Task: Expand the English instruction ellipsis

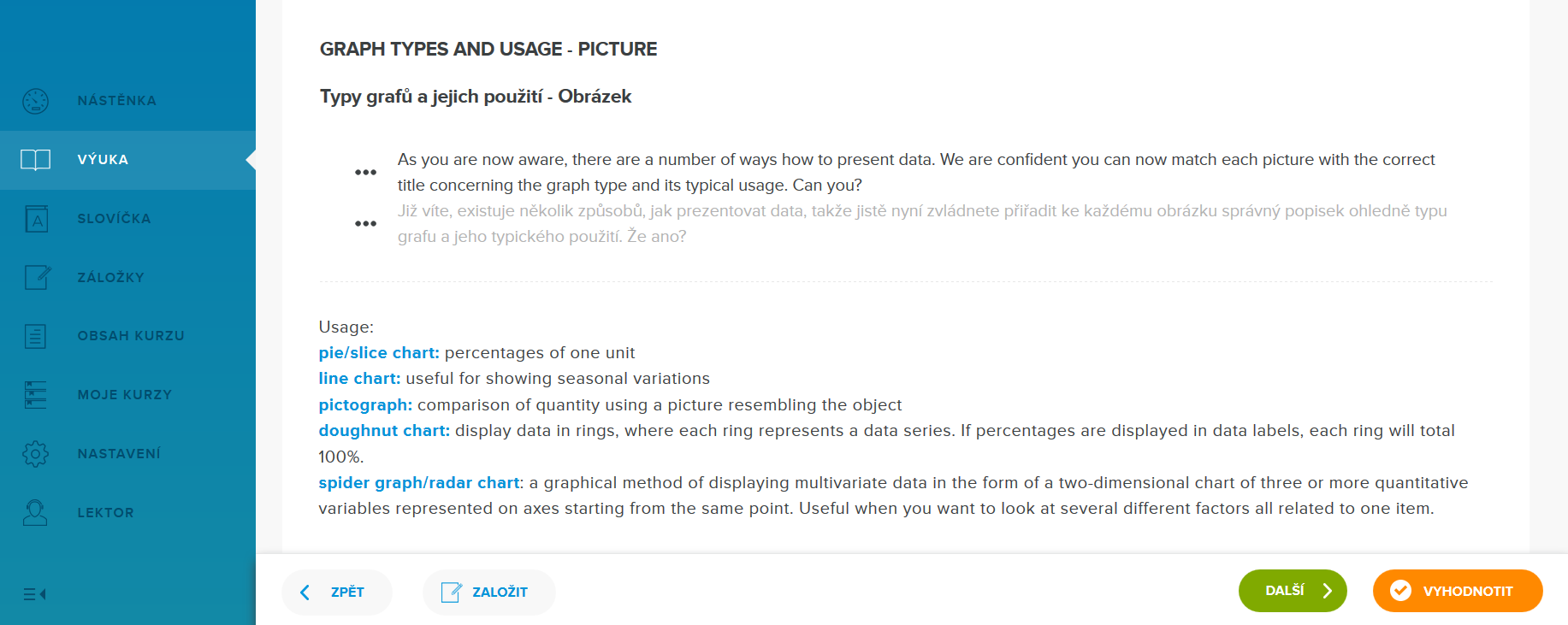Action: coord(365,172)
